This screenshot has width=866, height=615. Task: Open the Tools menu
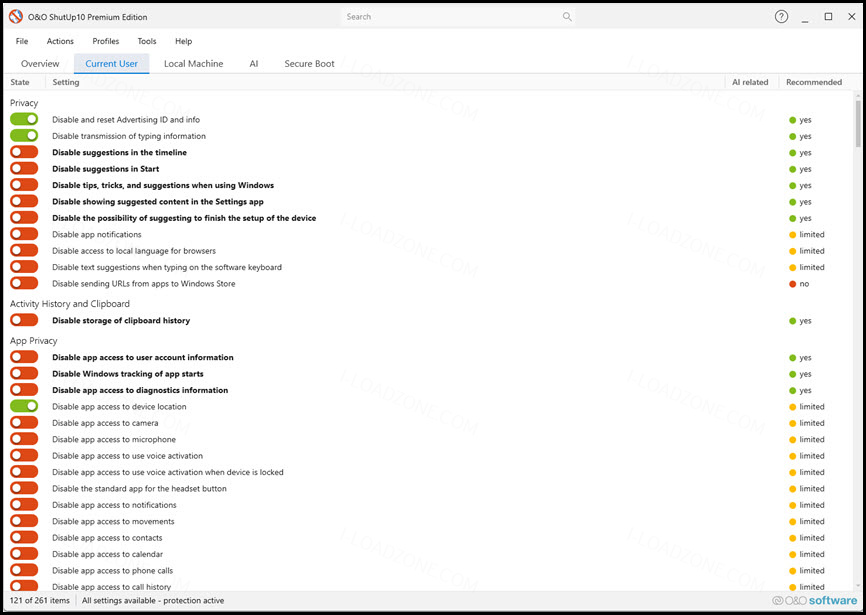tap(147, 41)
